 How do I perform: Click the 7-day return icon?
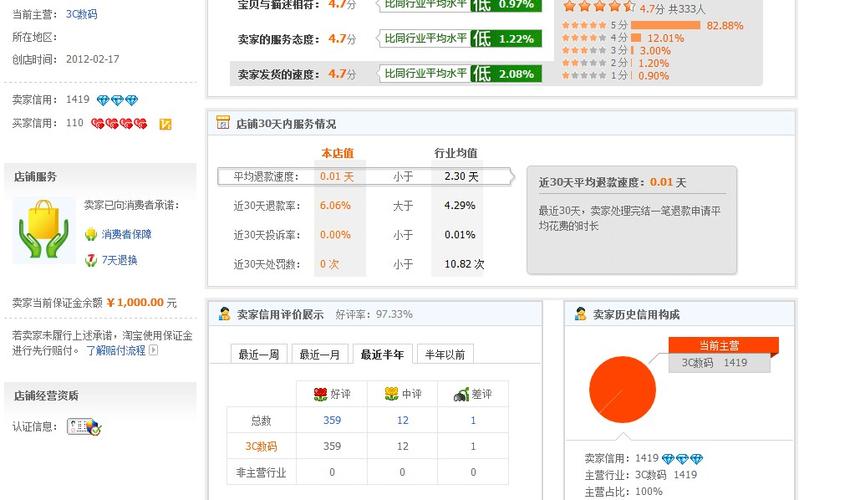(91, 260)
